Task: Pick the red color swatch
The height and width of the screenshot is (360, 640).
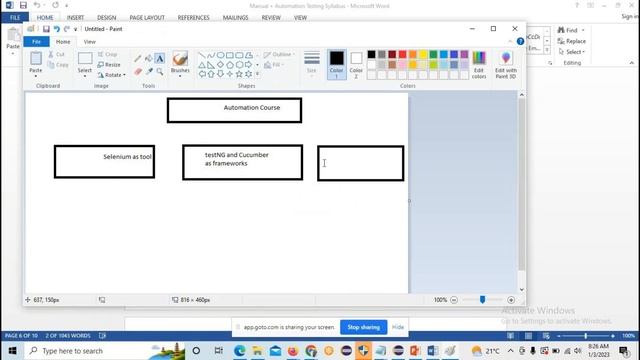Action: coord(402,54)
